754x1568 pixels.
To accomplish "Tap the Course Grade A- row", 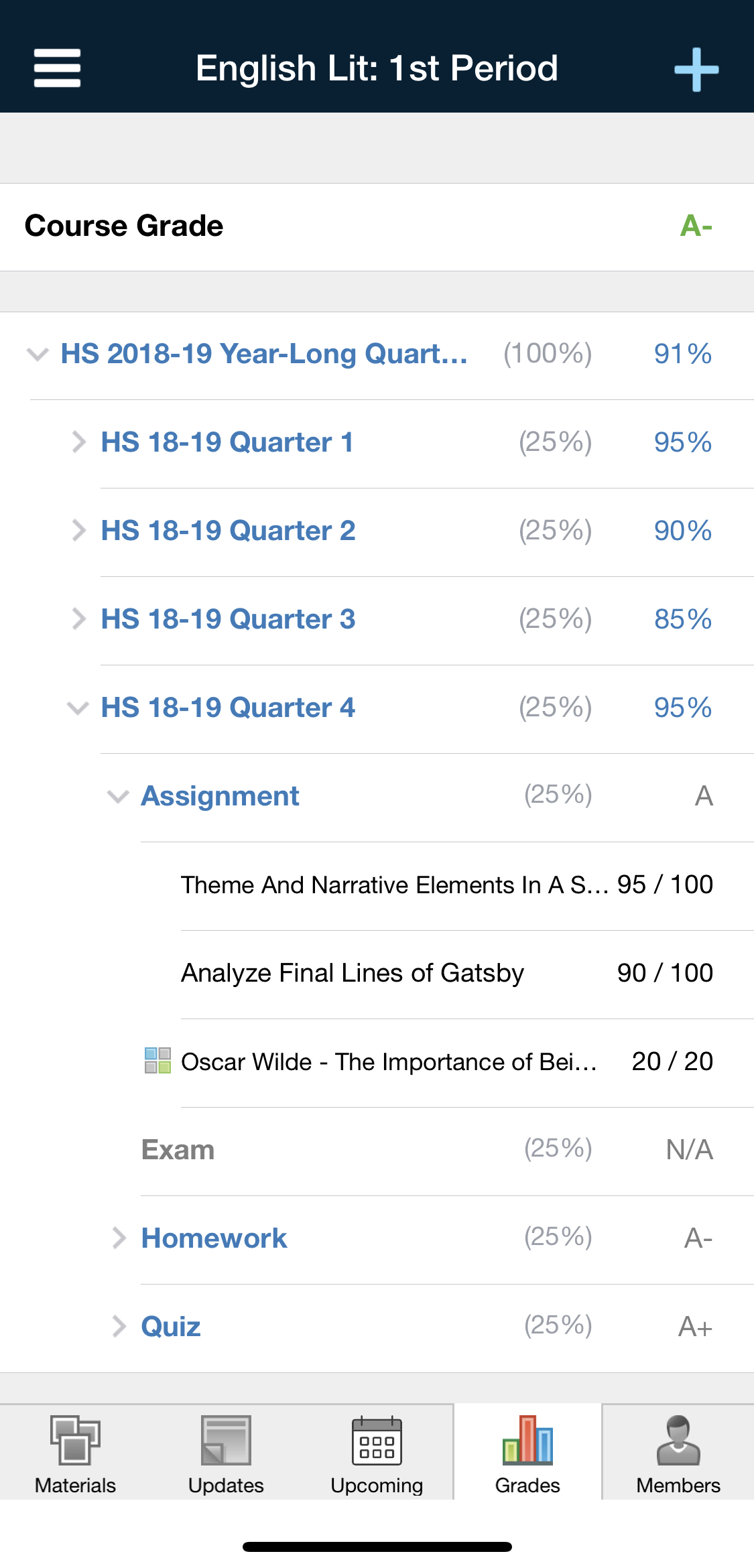I will point(377,226).
